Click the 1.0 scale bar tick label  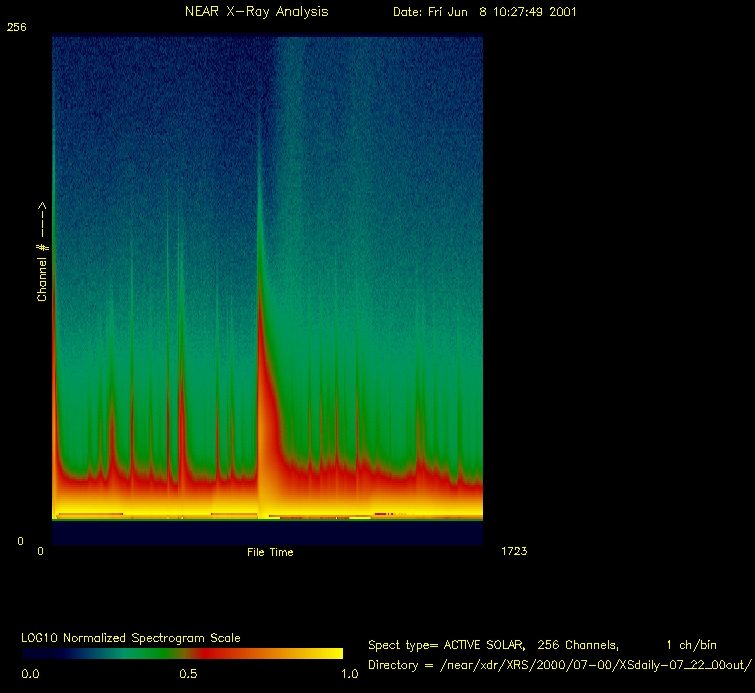click(x=349, y=674)
